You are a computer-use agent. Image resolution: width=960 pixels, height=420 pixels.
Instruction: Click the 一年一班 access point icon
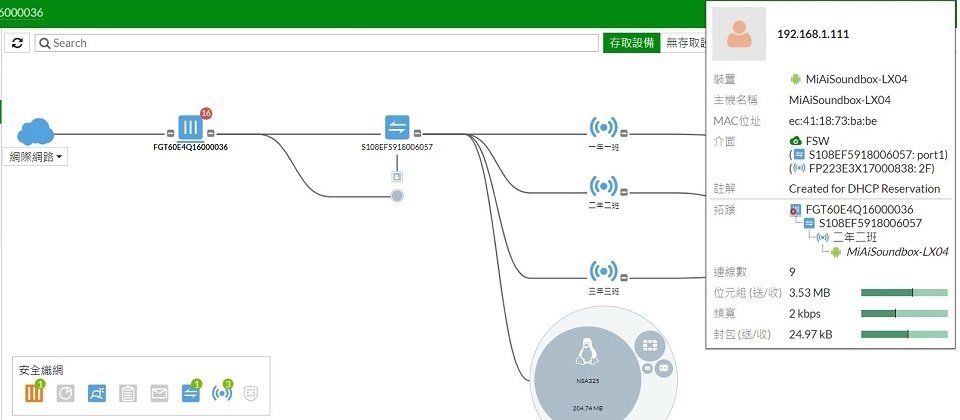(x=603, y=128)
